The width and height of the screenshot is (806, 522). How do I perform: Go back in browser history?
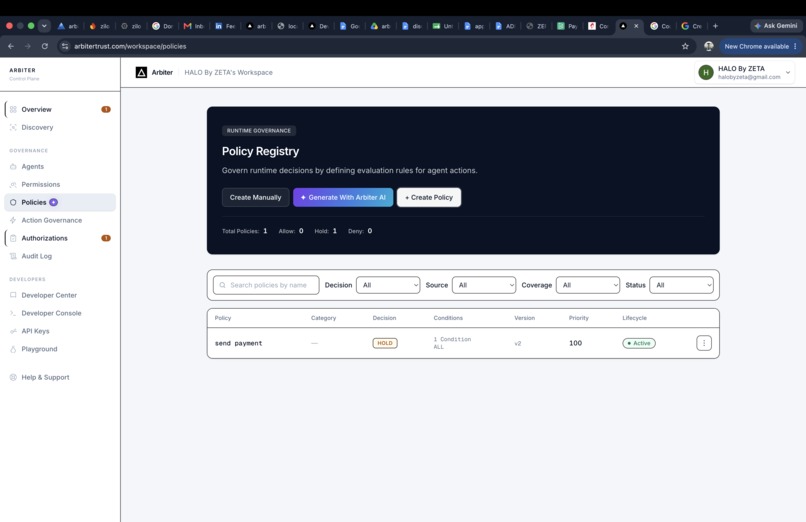tap(11, 46)
